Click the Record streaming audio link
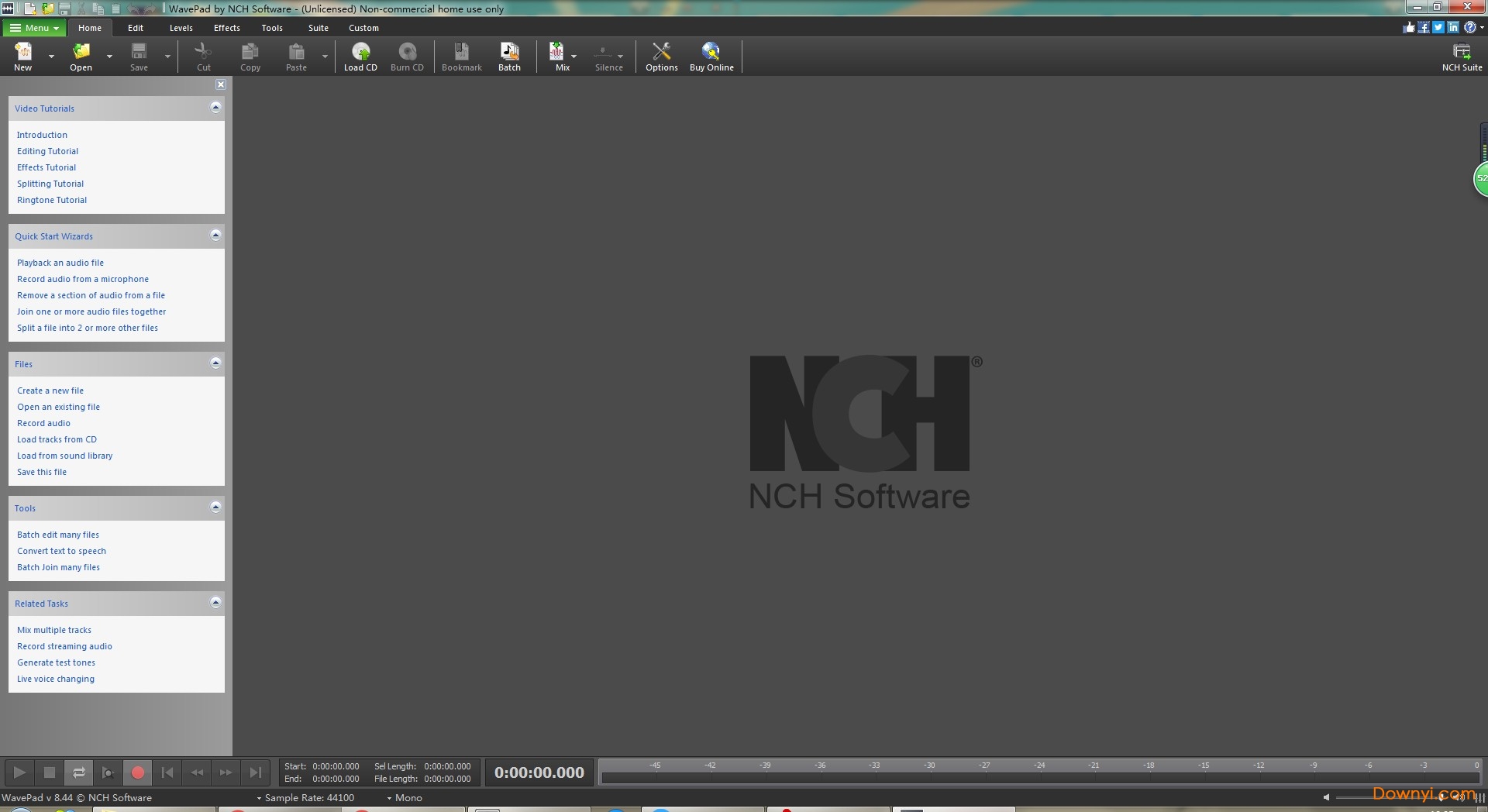The width and height of the screenshot is (1488, 812). tap(64, 646)
